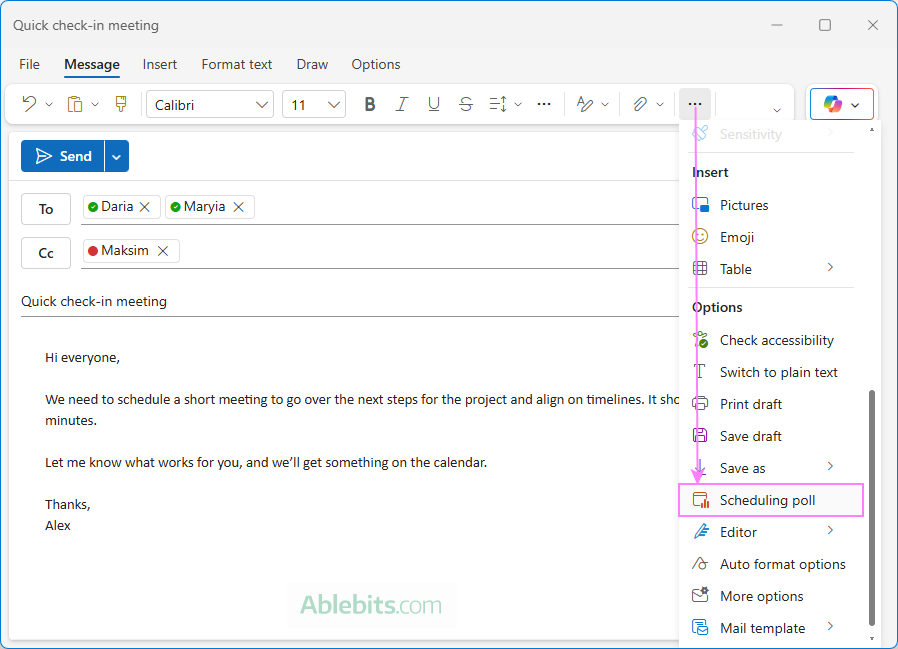The height and width of the screenshot is (649, 898).
Task: Run Check accessibility on the draft
Action: (x=776, y=340)
